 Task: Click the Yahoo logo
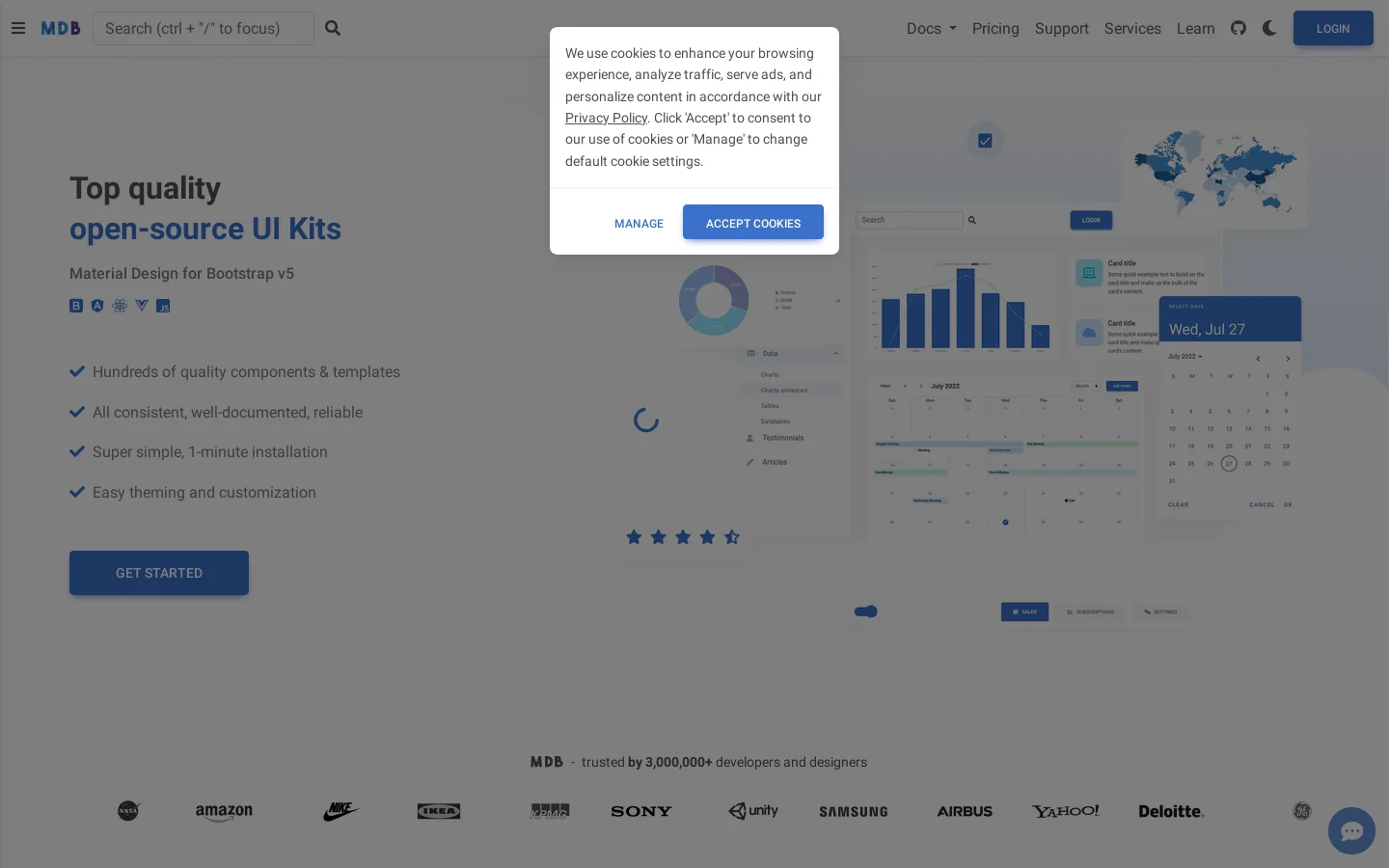pyautogui.click(x=1066, y=811)
